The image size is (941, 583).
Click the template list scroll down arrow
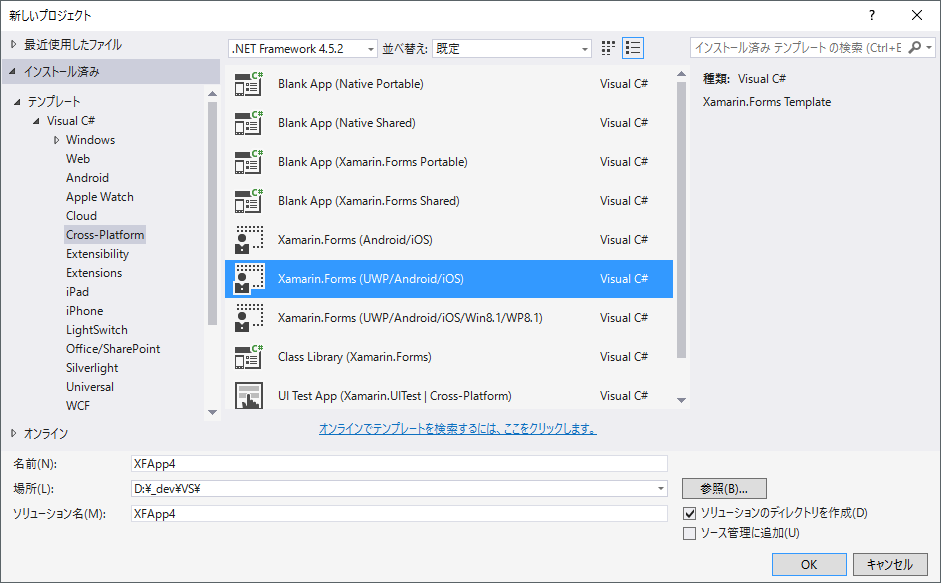681,400
